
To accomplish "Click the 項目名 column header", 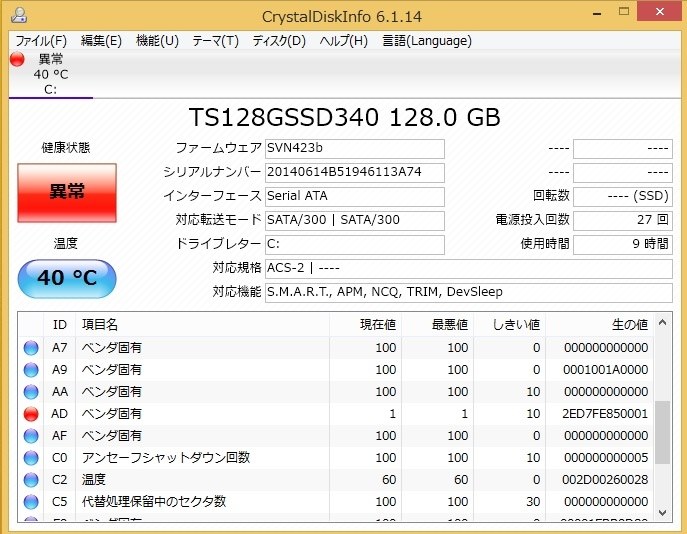I will (202, 325).
